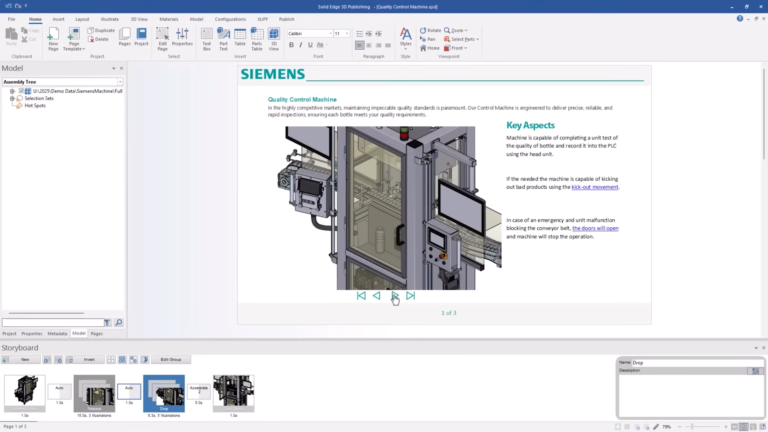Open the Pages tab in Model panel

coord(96,334)
